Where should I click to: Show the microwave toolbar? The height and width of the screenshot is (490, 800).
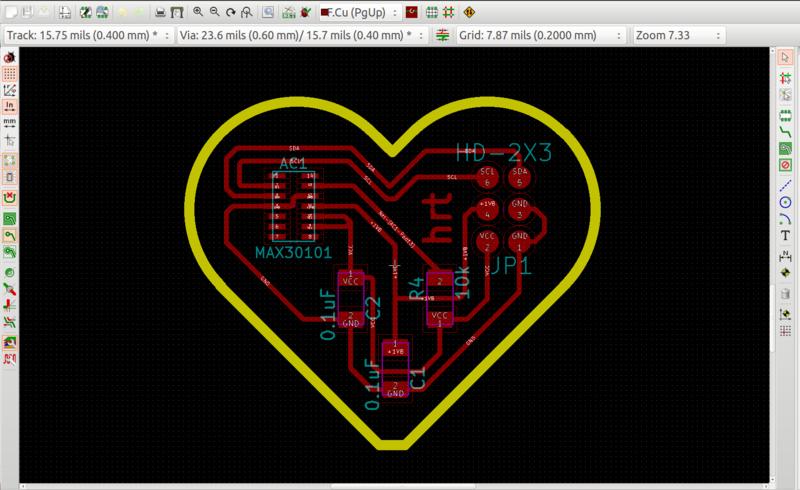(9, 358)
